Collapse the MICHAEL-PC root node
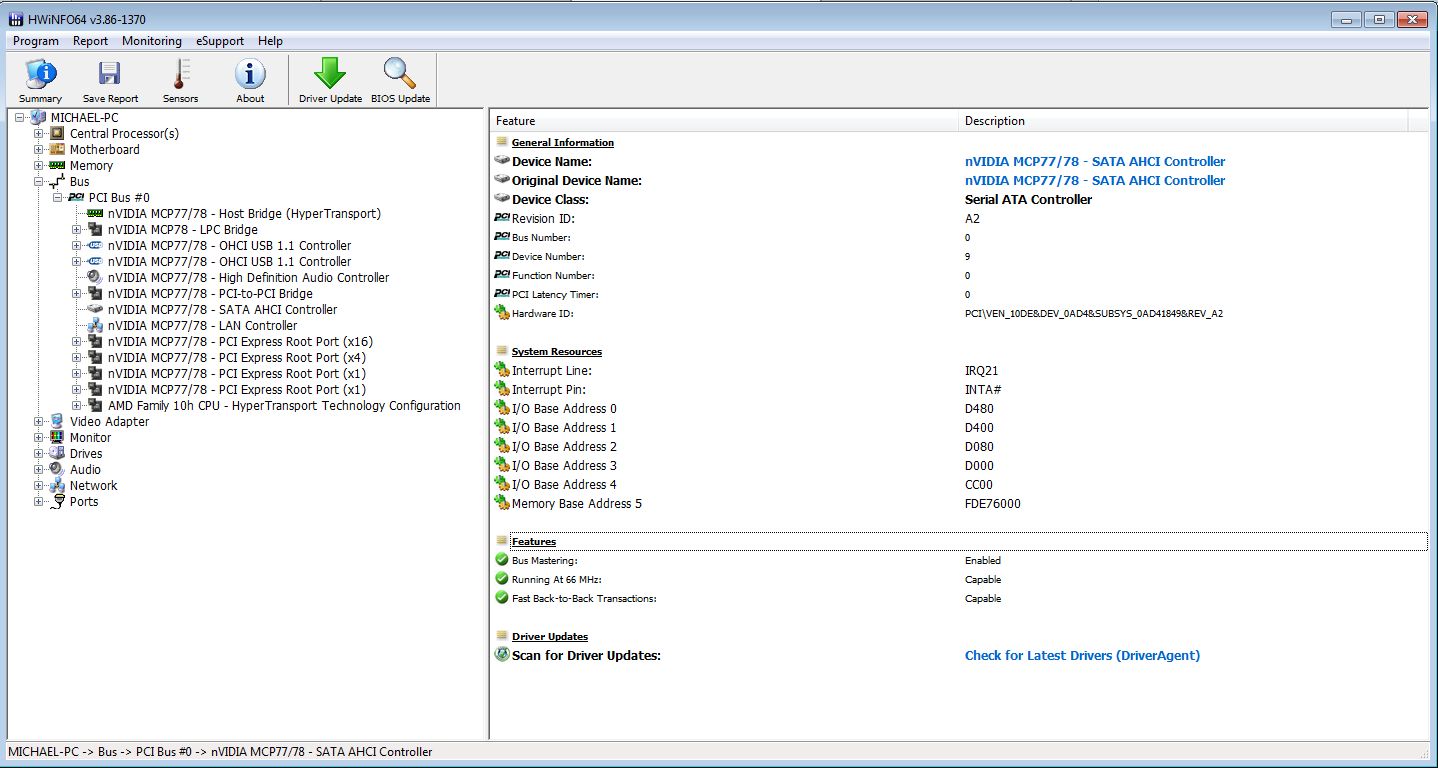This screenshot has height=768, width=1438. [20, 118]
